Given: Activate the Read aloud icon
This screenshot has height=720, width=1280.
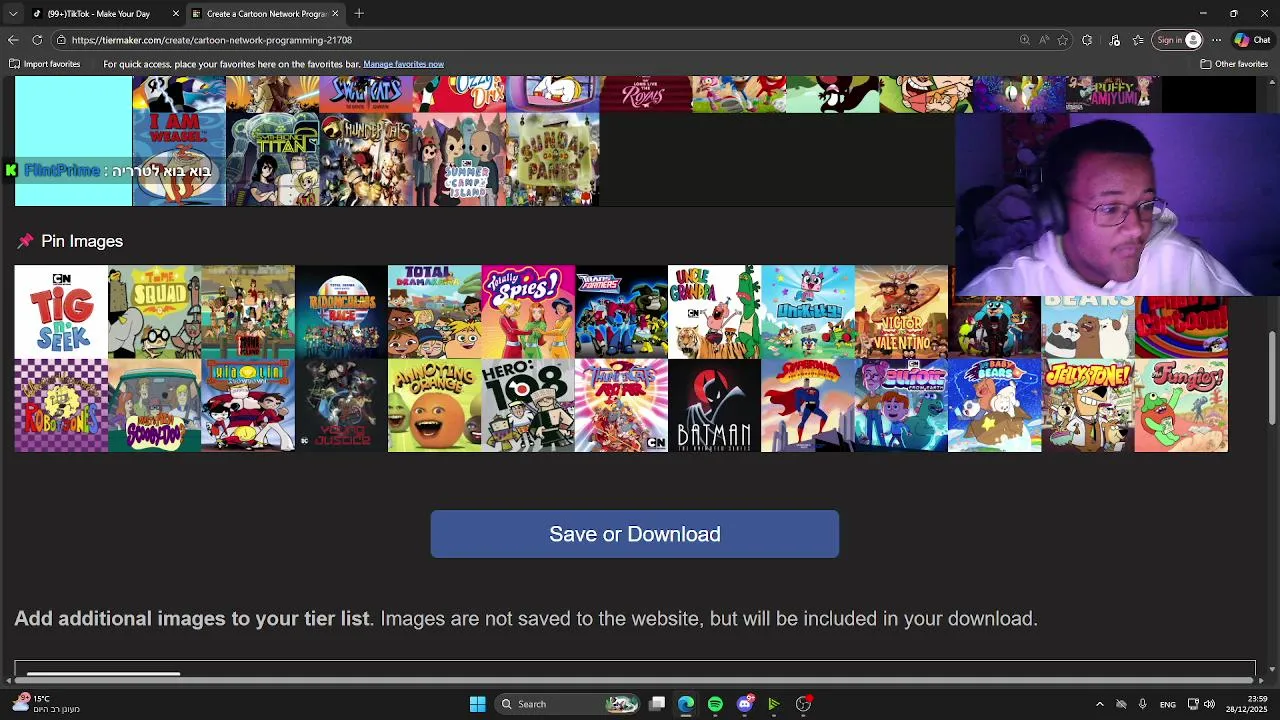Looking at the screenshot, I should [x=1044, y=40].
